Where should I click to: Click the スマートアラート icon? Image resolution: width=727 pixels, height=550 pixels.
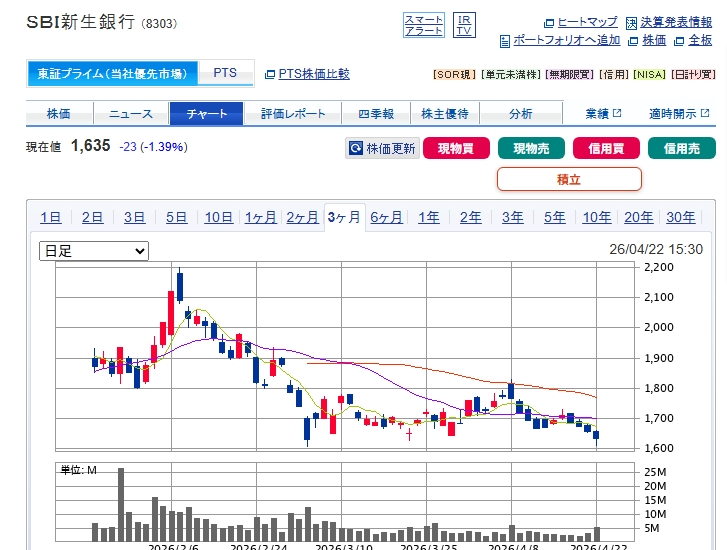click(424, 25)
